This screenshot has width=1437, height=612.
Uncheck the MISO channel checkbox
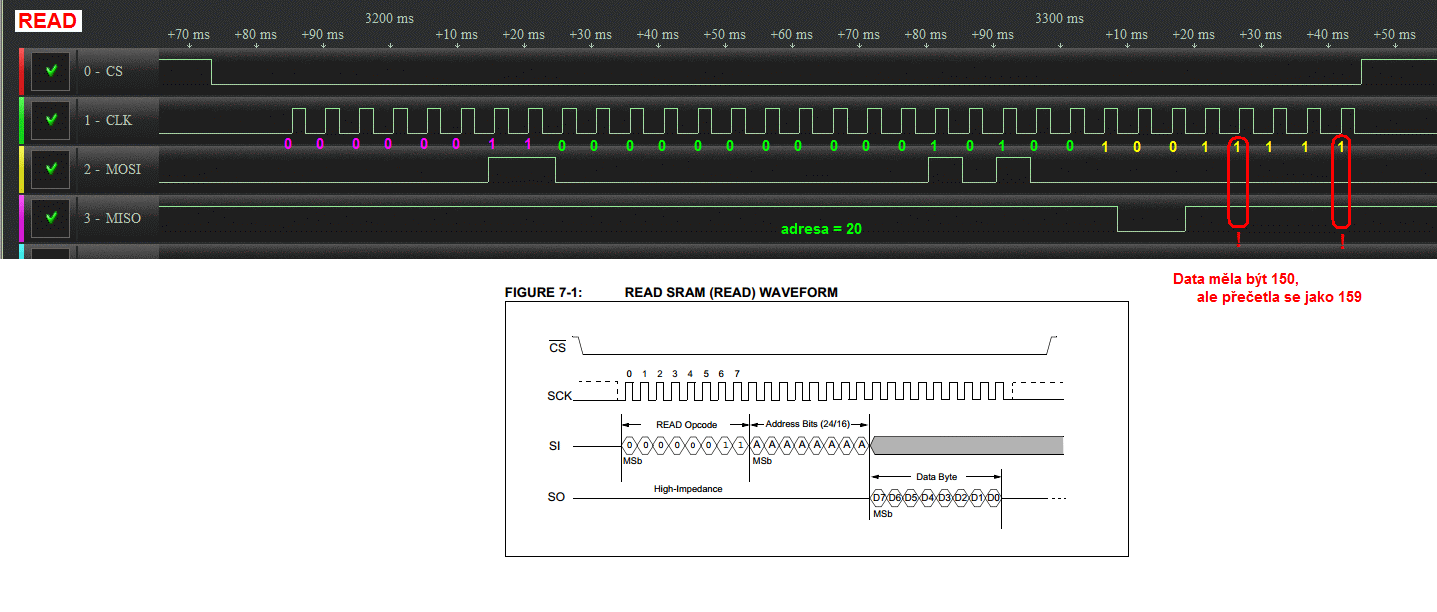(50, 217)
